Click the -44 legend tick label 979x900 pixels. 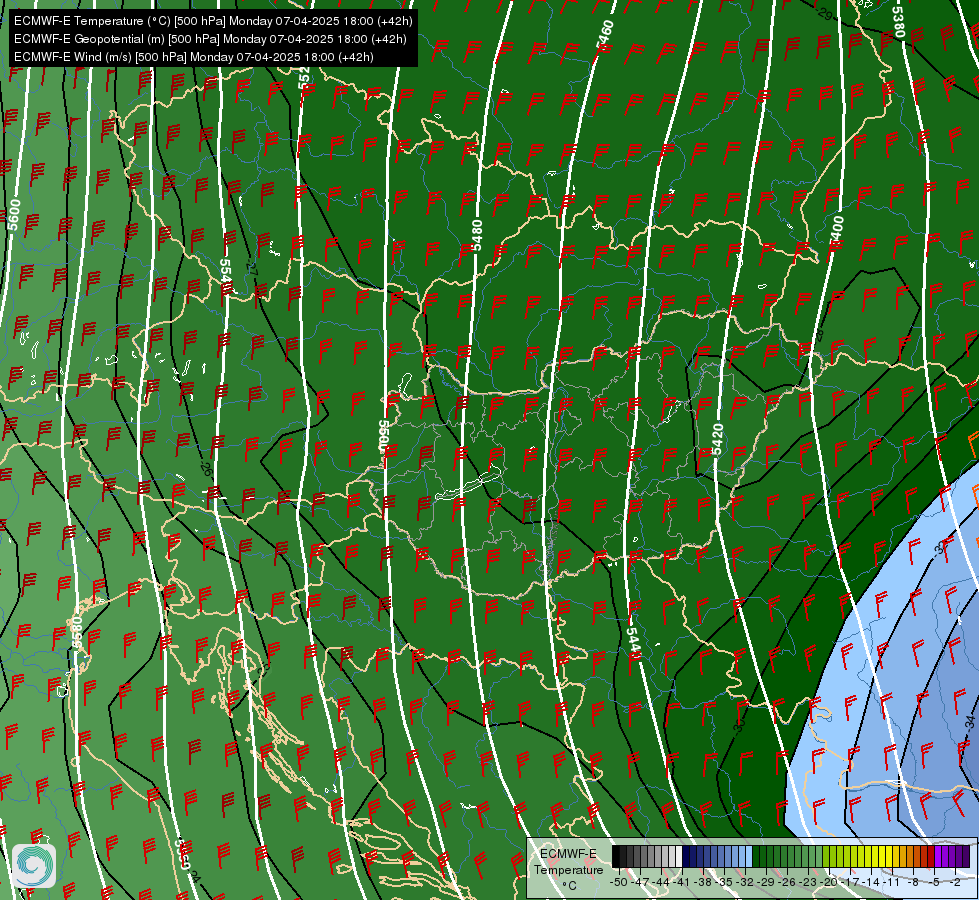click(661, 882)
